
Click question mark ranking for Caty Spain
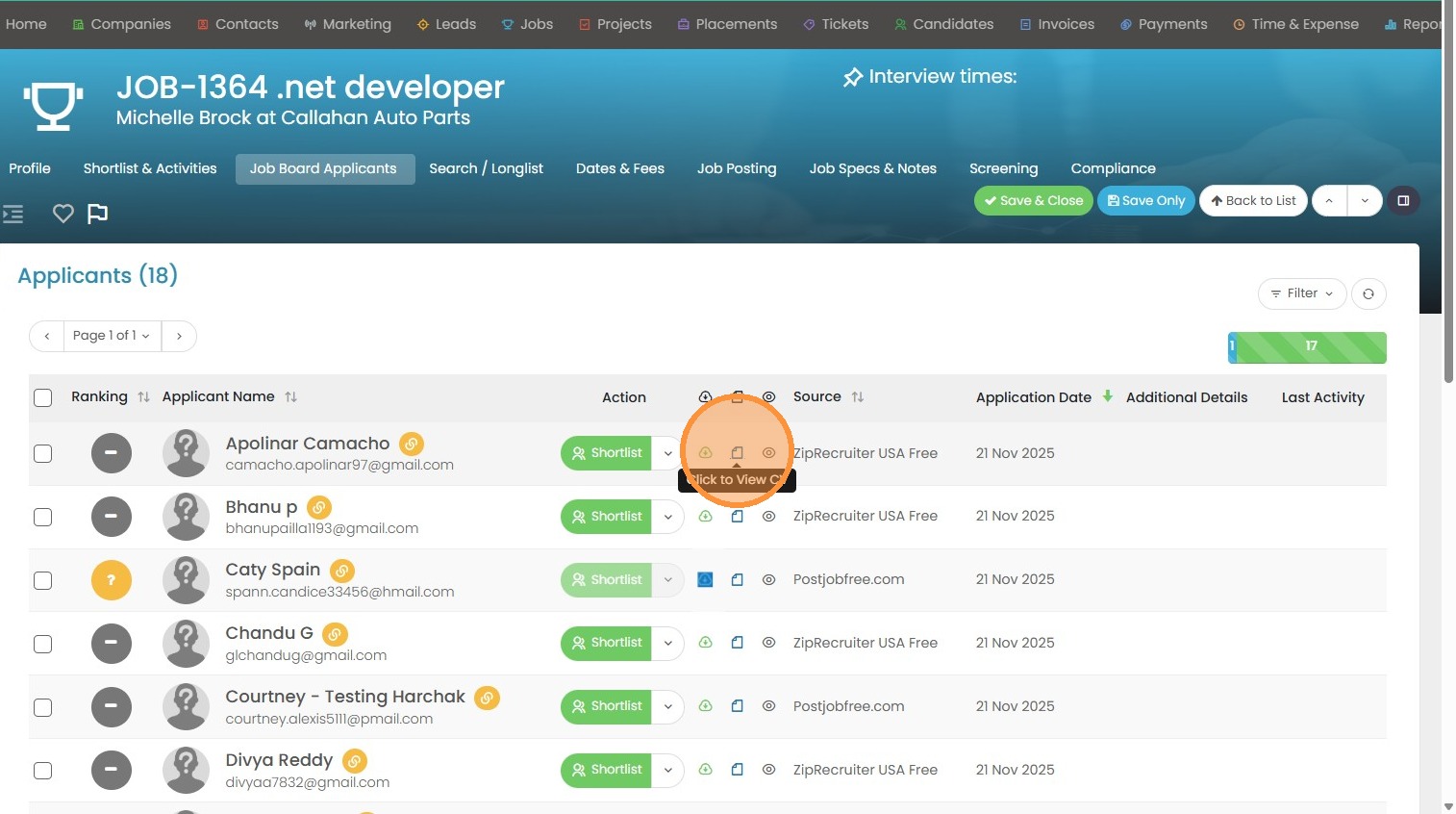coord(112,580)
